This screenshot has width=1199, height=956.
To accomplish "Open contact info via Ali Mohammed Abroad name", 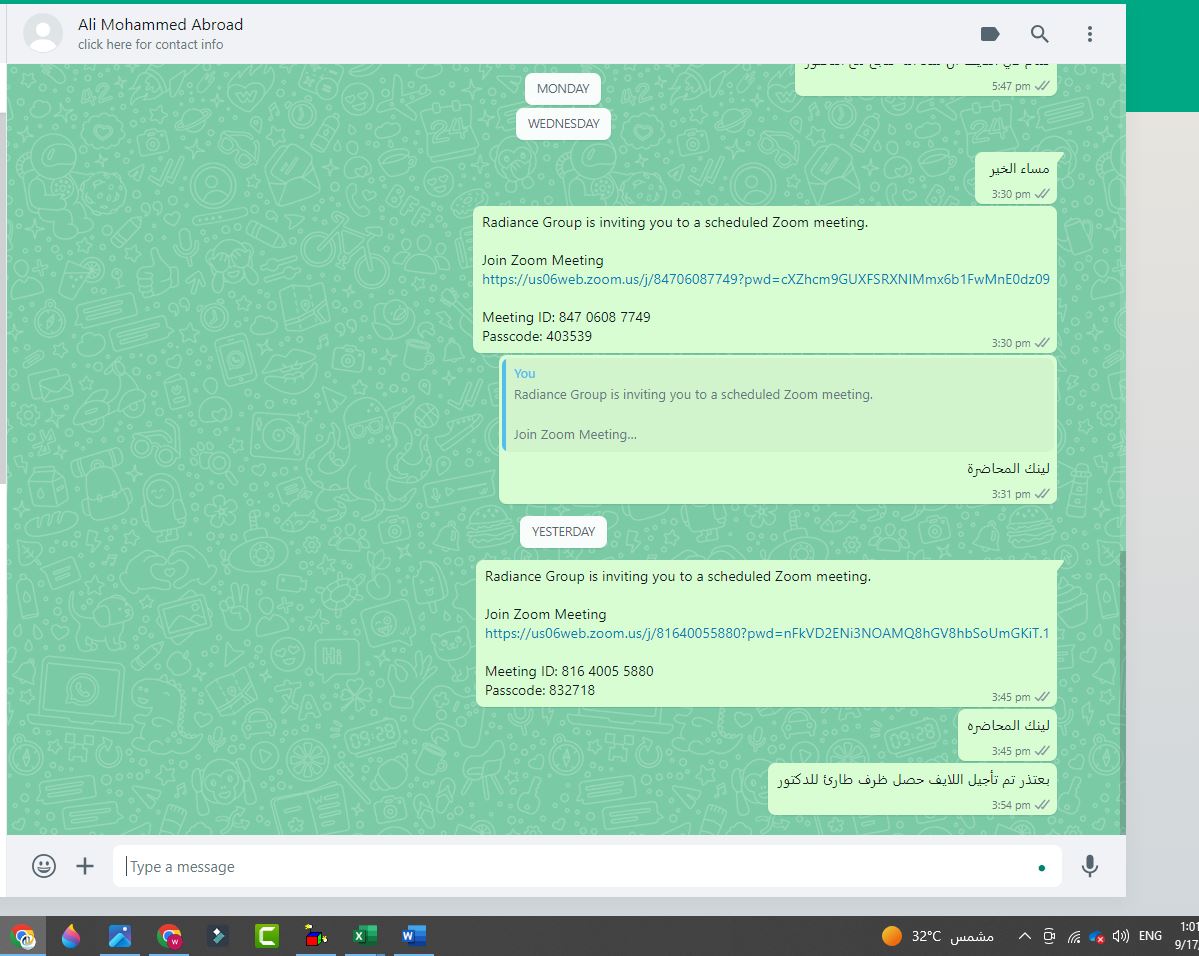I will [161, 24].
